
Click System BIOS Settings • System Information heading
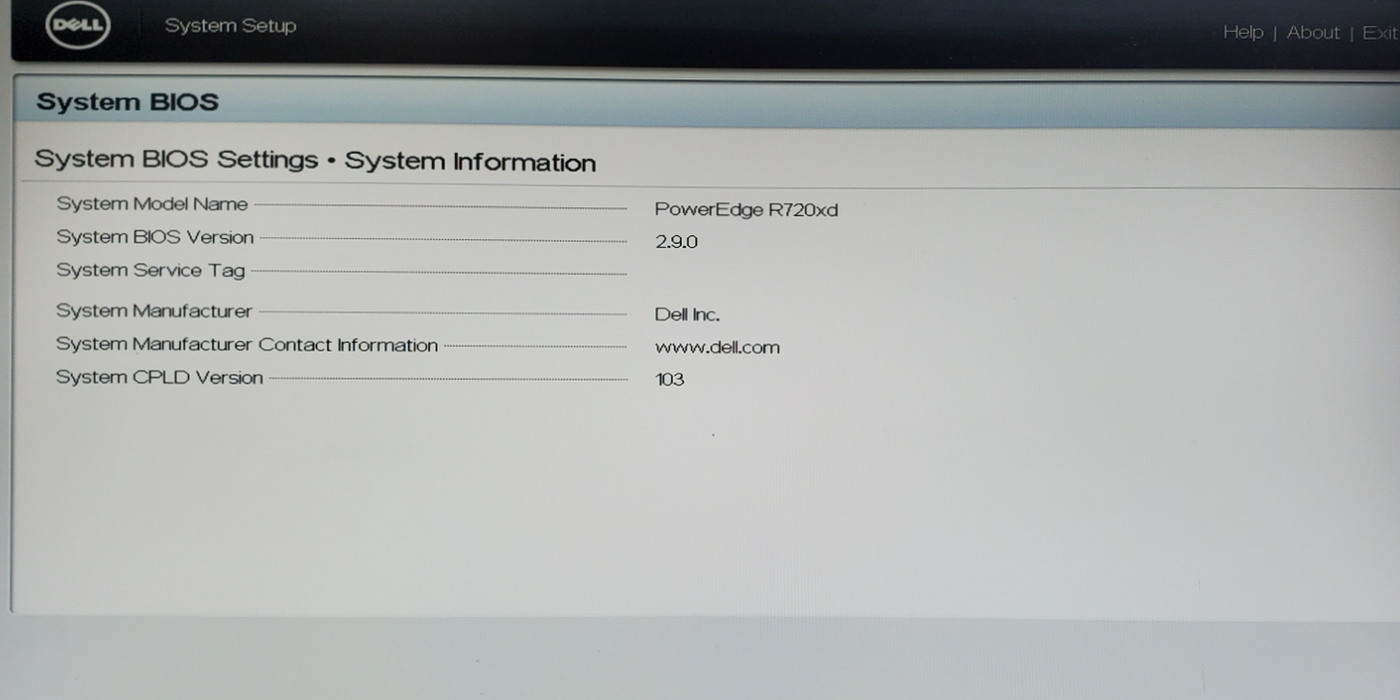(315, 160)
